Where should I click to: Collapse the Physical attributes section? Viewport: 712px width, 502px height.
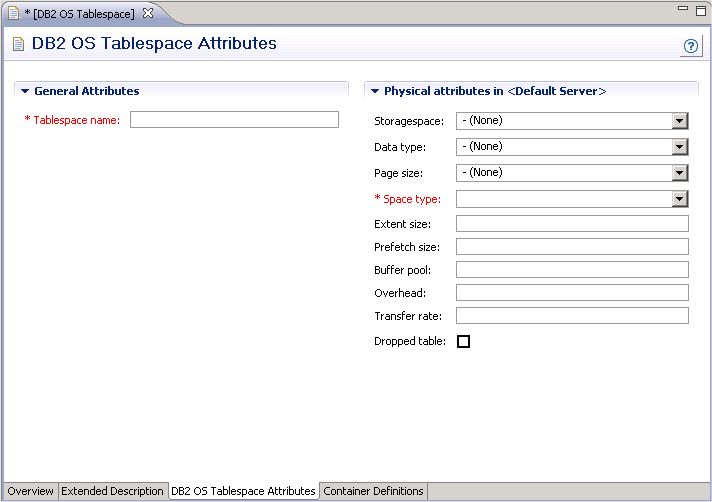coord(375,91)
